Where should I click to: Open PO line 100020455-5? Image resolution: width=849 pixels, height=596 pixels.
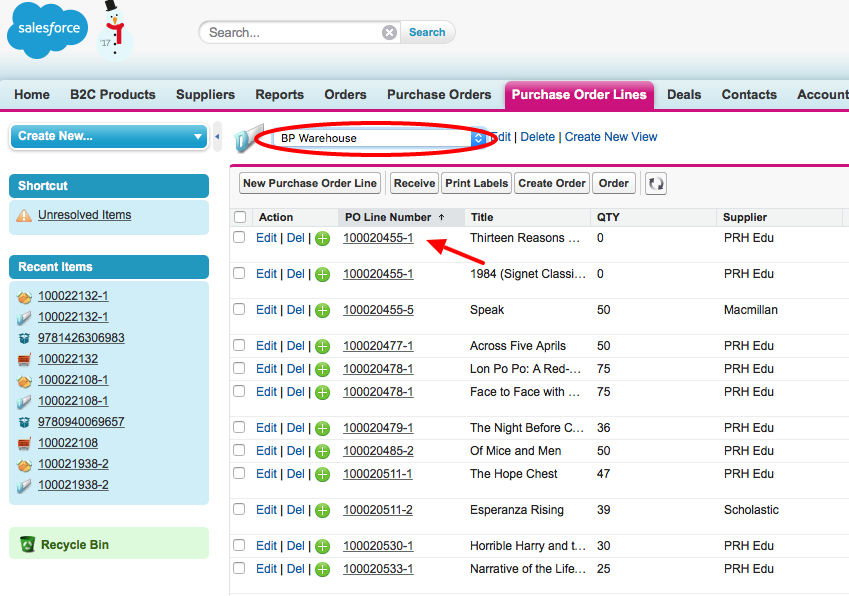click(378, 310)
